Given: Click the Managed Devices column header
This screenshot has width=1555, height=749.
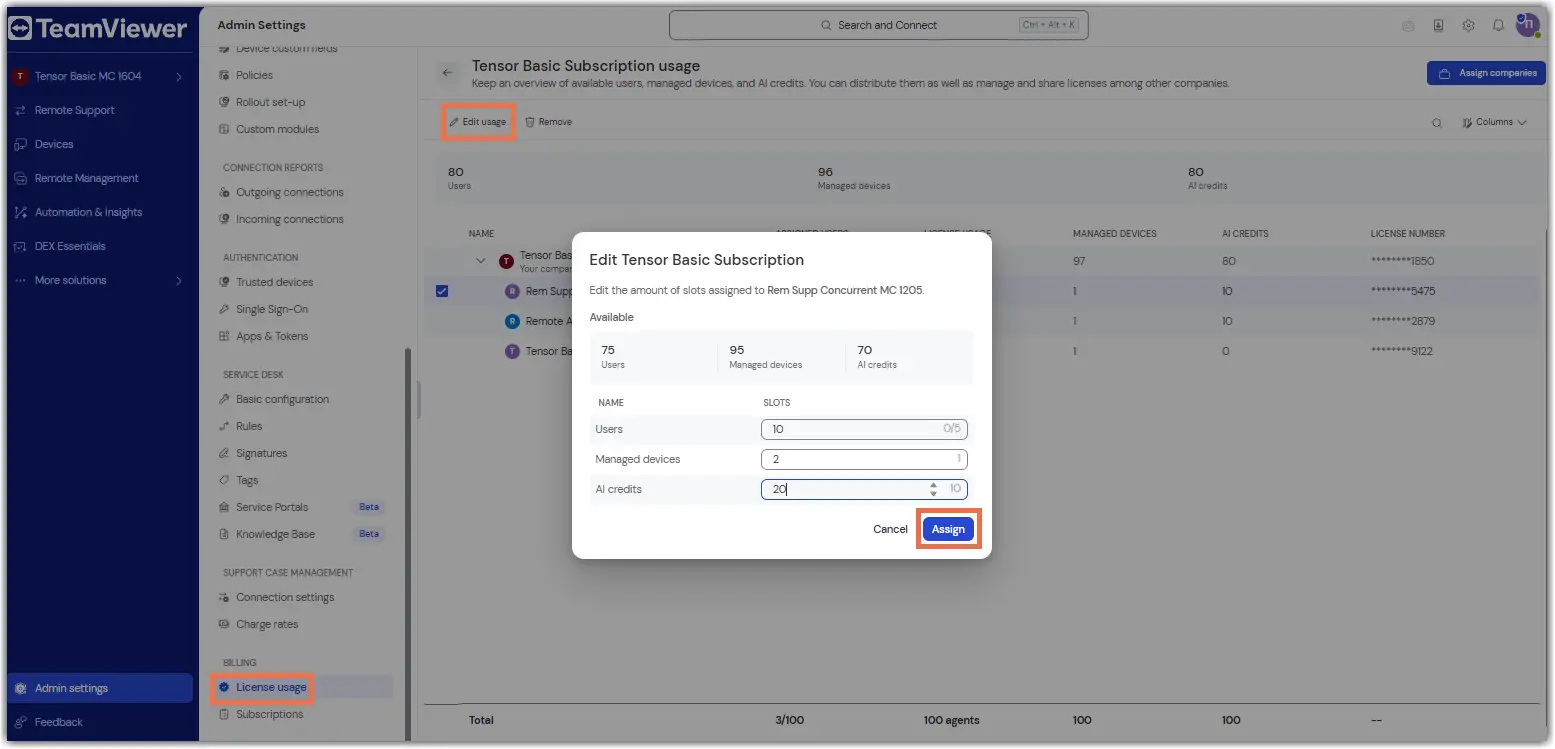Looking at the screenshot, I should click(1114, 234).
